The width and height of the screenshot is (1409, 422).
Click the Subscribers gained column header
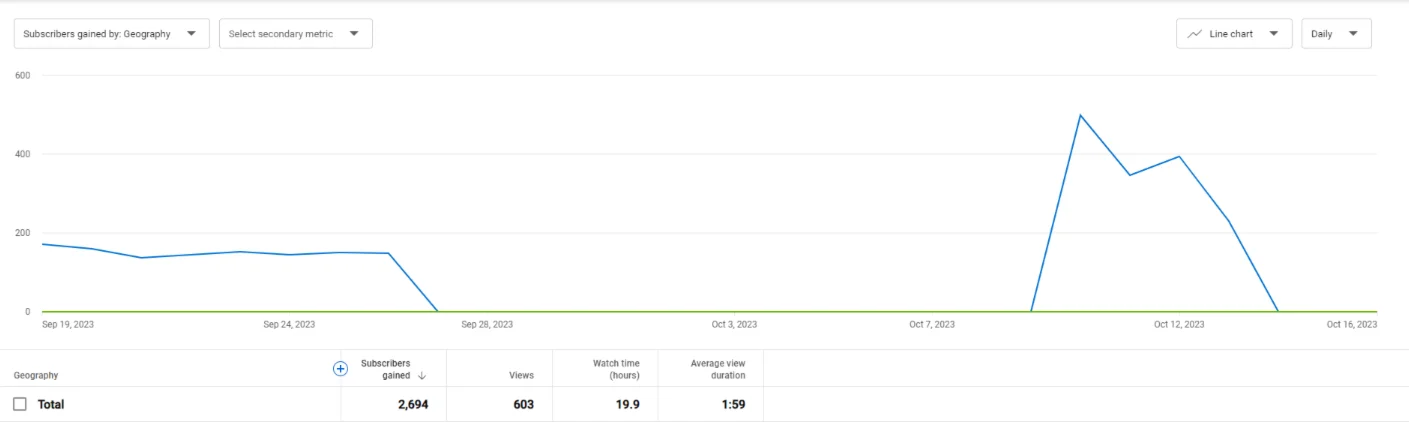(386, 369)
